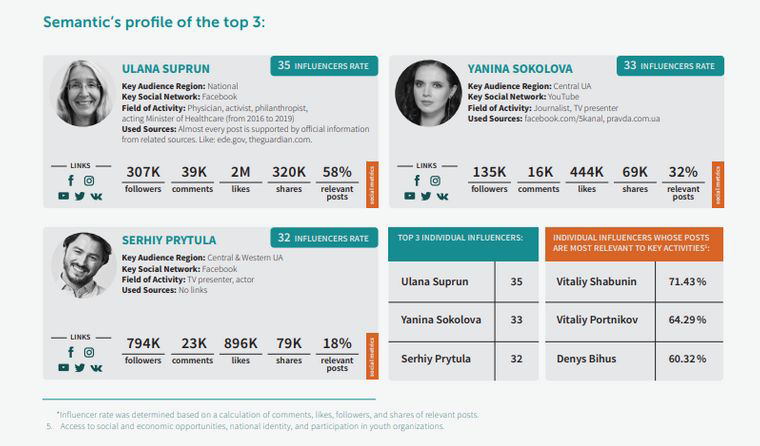Open Yanina Sokolova's Facebook icon

(x=417, y=181)
